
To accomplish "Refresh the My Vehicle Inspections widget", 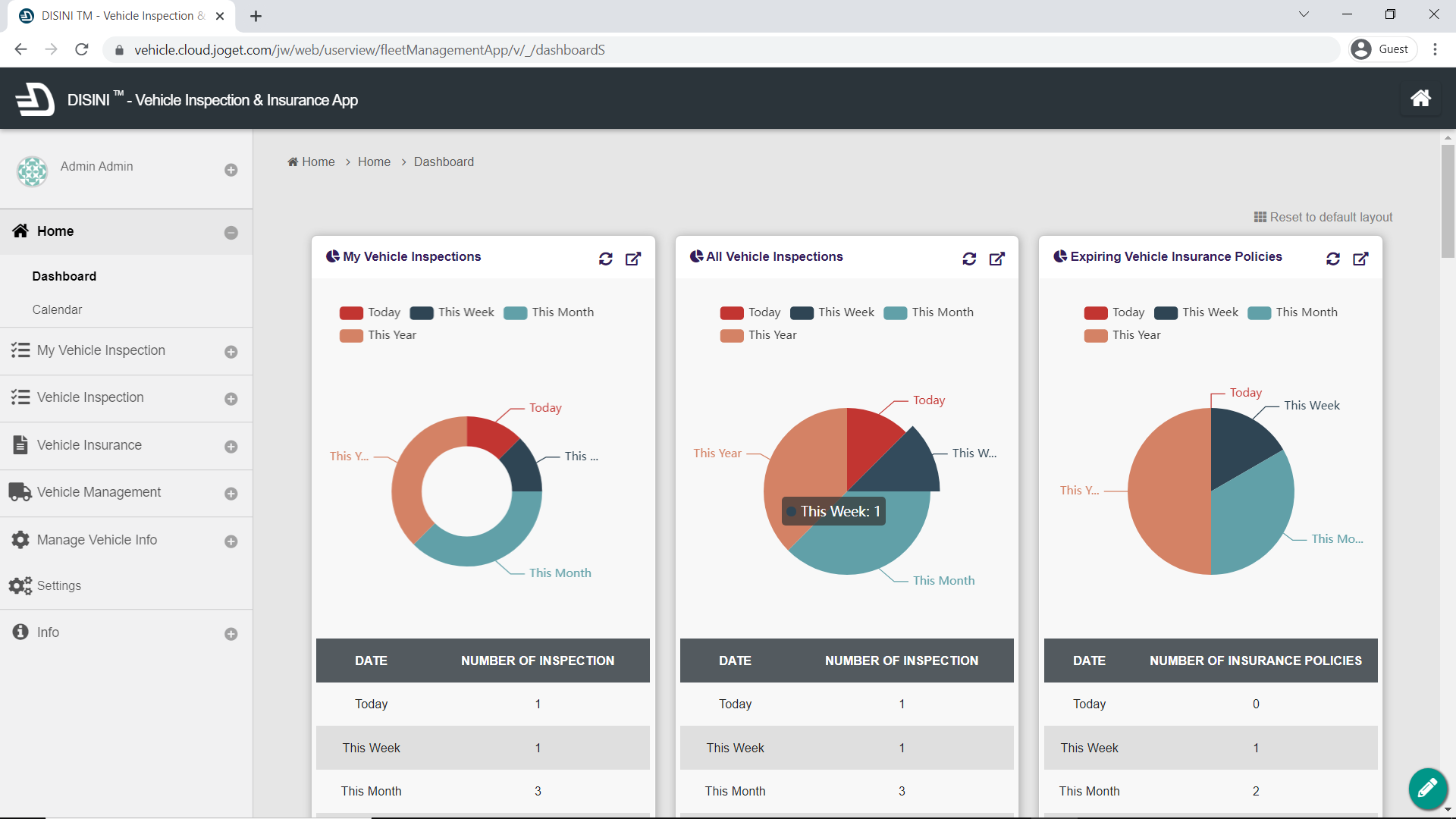I will (605, 259).
